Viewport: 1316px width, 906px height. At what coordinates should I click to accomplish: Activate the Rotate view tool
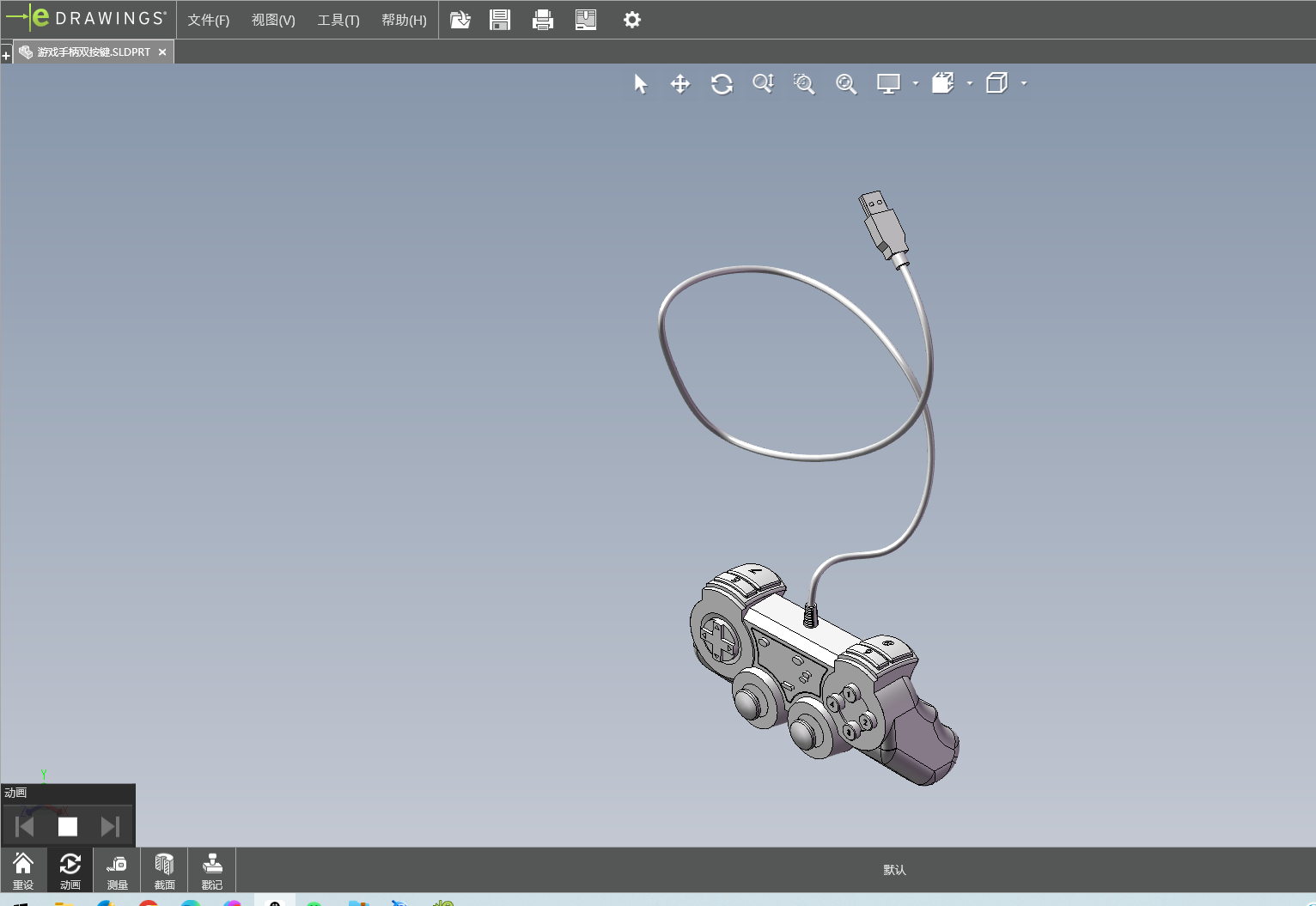tap(722, 84)
